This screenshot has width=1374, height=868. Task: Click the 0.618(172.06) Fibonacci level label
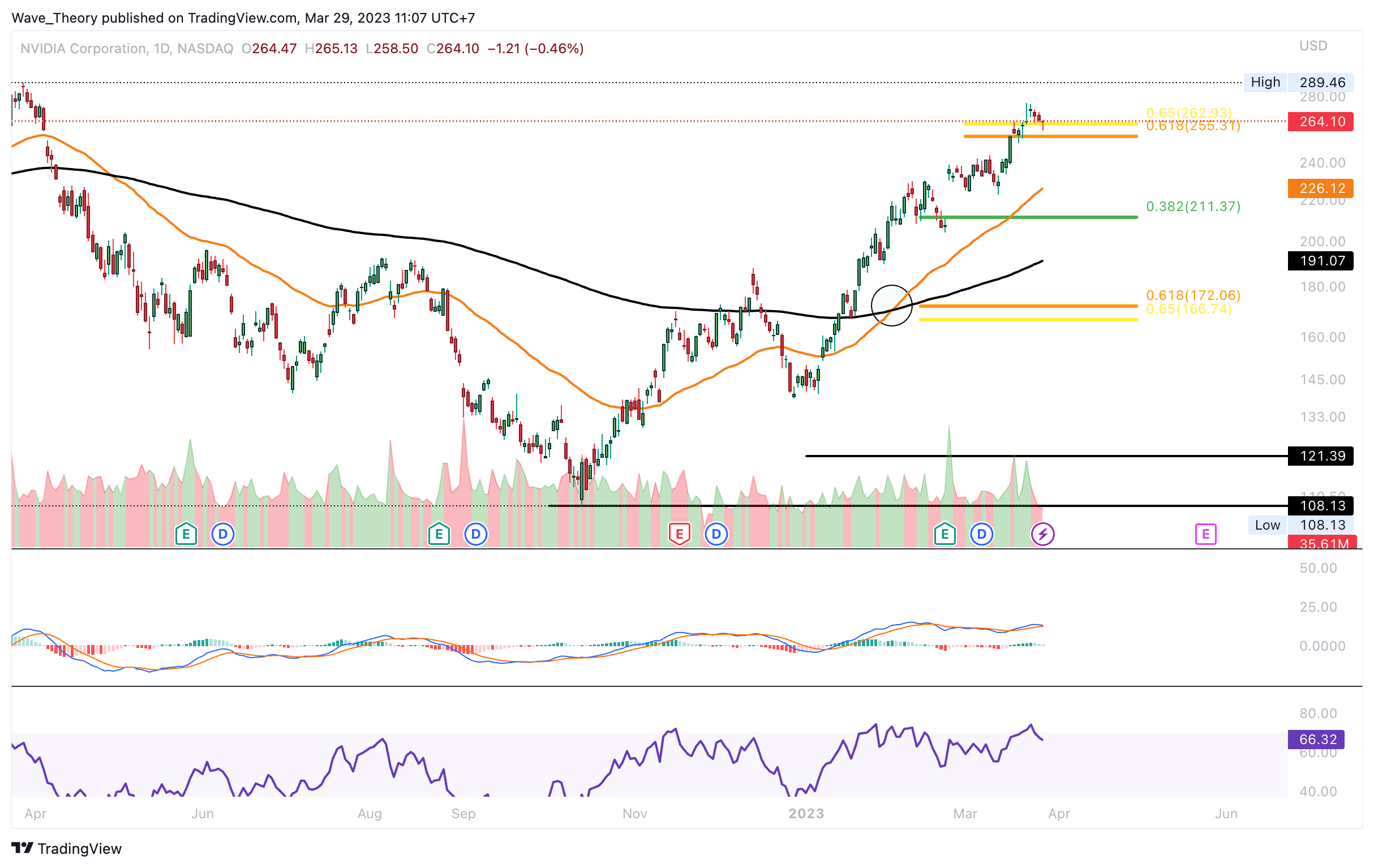[x=1193, y=295]
